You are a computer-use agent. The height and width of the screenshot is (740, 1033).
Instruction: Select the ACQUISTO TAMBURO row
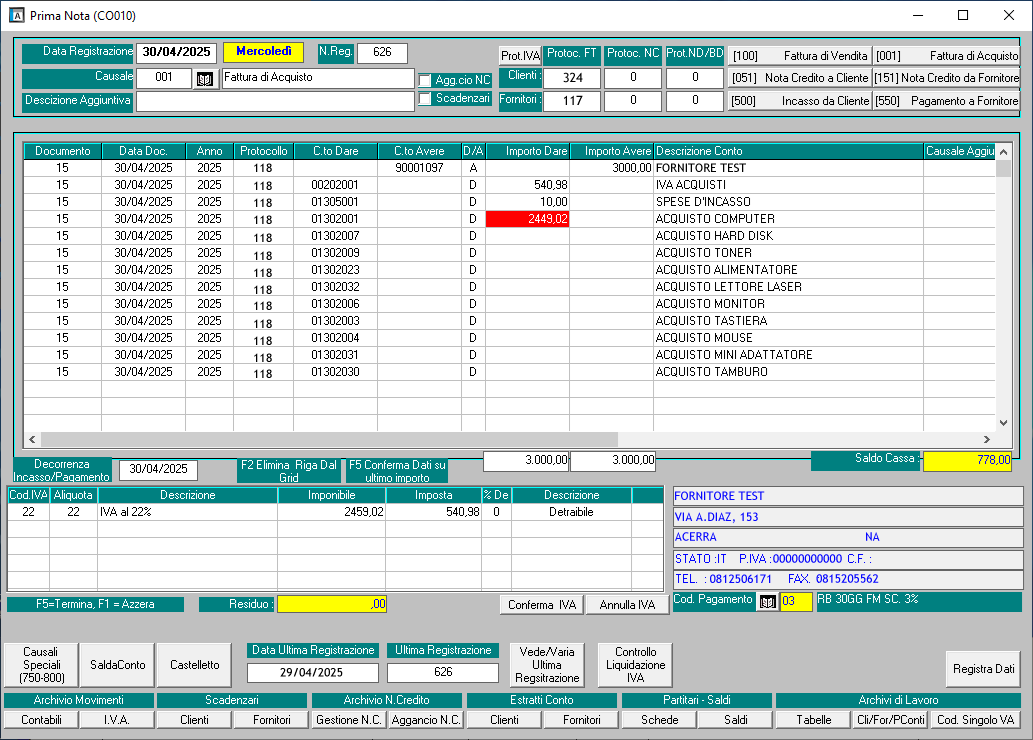tap(509, 372)
